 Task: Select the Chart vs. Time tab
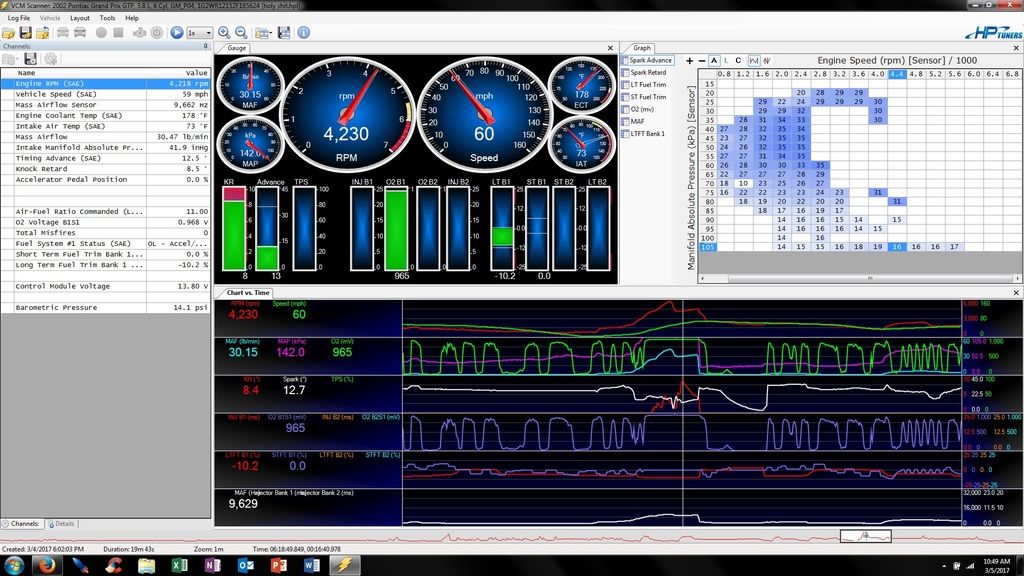(247, 293)
